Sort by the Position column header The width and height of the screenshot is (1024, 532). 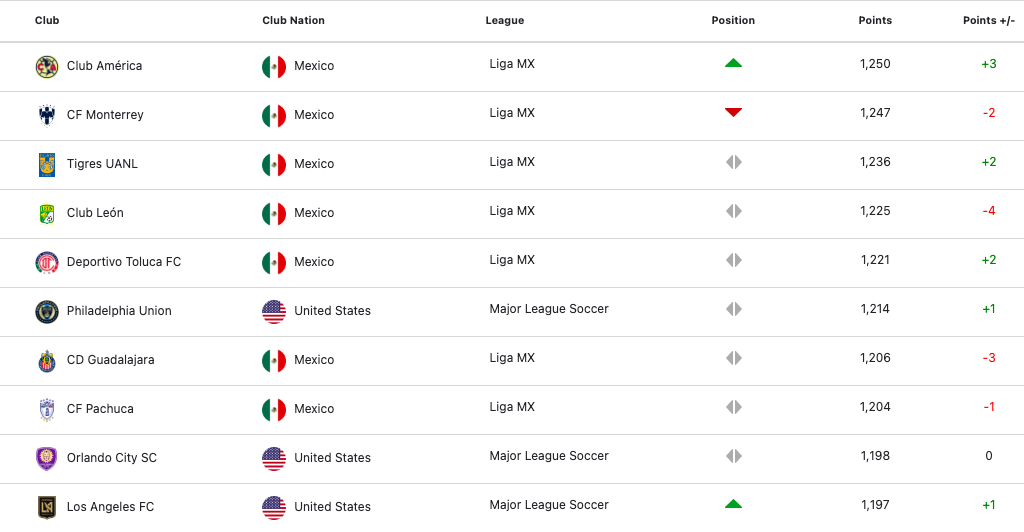tap(733, 20)
